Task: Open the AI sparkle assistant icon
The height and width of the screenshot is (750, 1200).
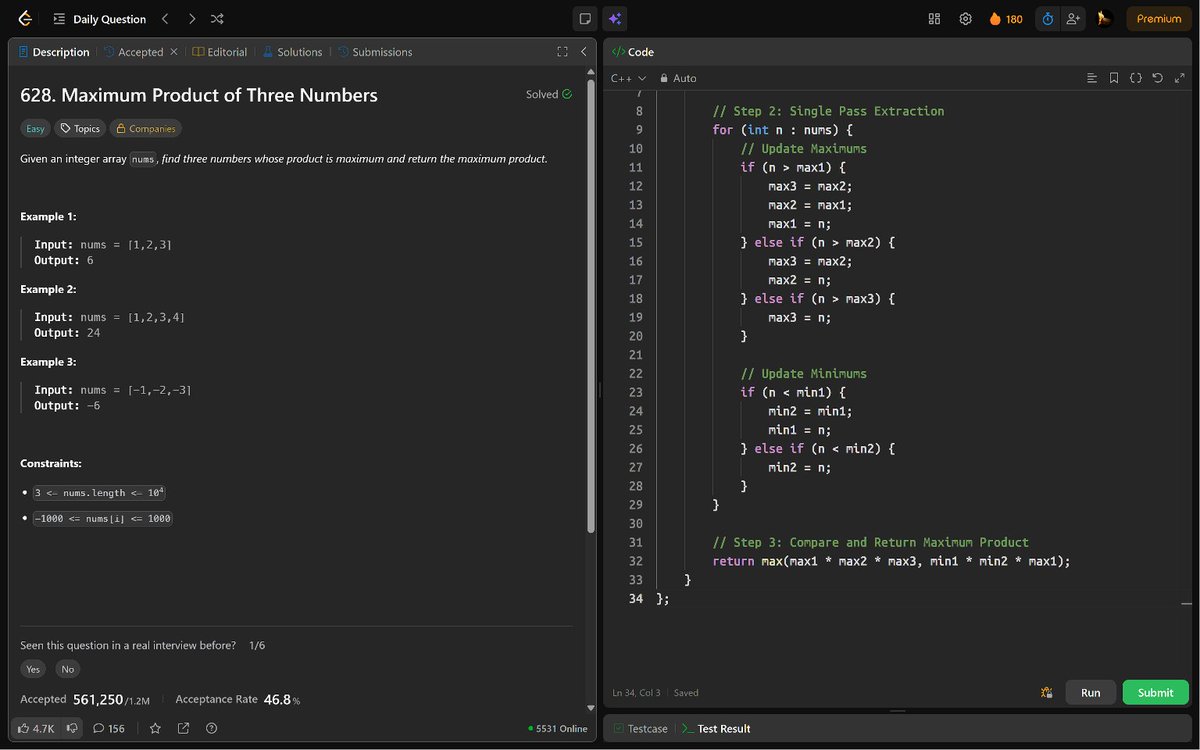Action: pos(615,19)
